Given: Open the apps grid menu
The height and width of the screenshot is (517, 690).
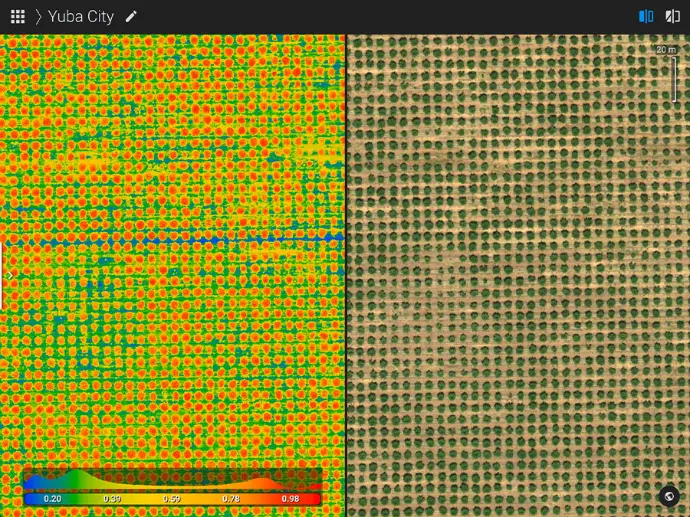Looking at the screenshot, I should (x=18, y=17).
